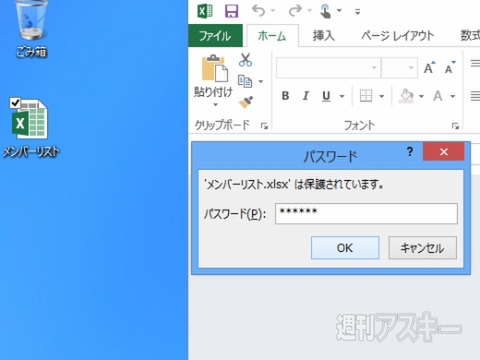
Task: Increase font size with the large A
Action: [x=429, y=68]
